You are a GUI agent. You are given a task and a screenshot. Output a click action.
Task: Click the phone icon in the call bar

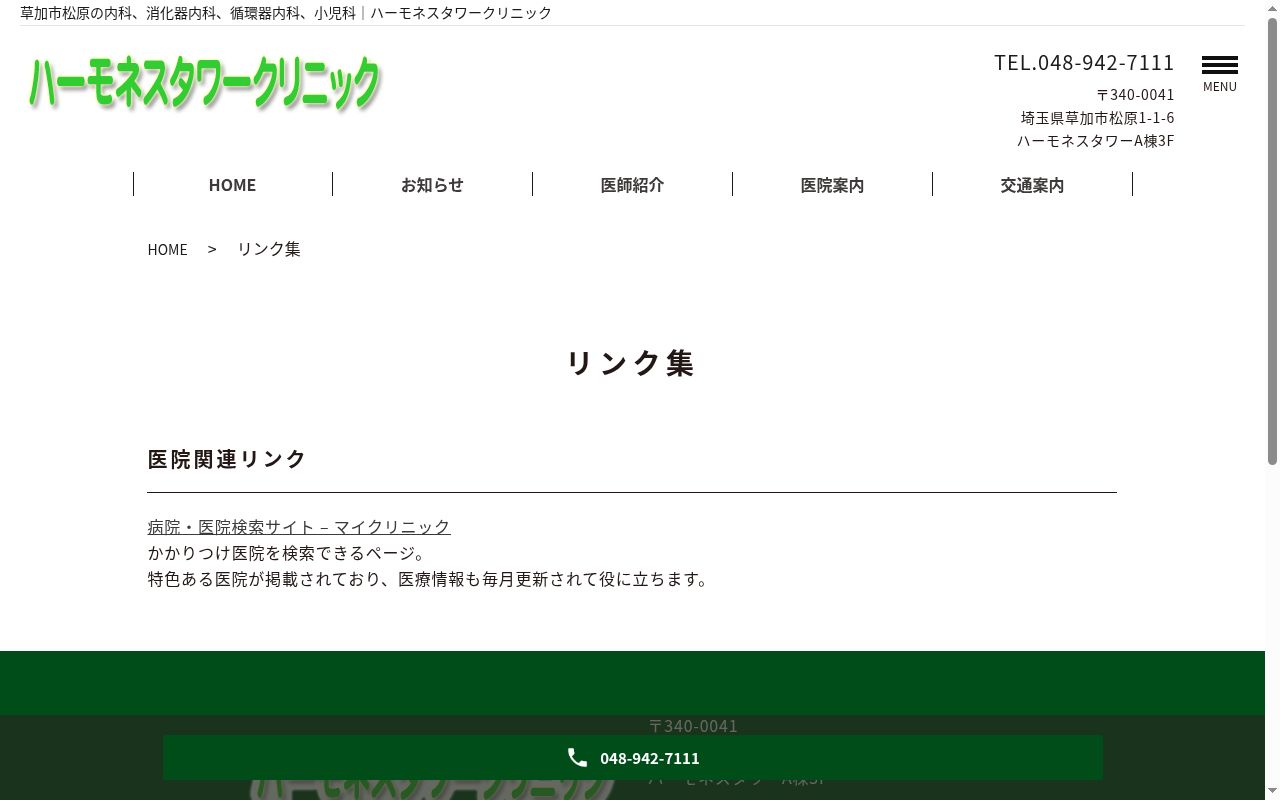[x=577, y=758]
